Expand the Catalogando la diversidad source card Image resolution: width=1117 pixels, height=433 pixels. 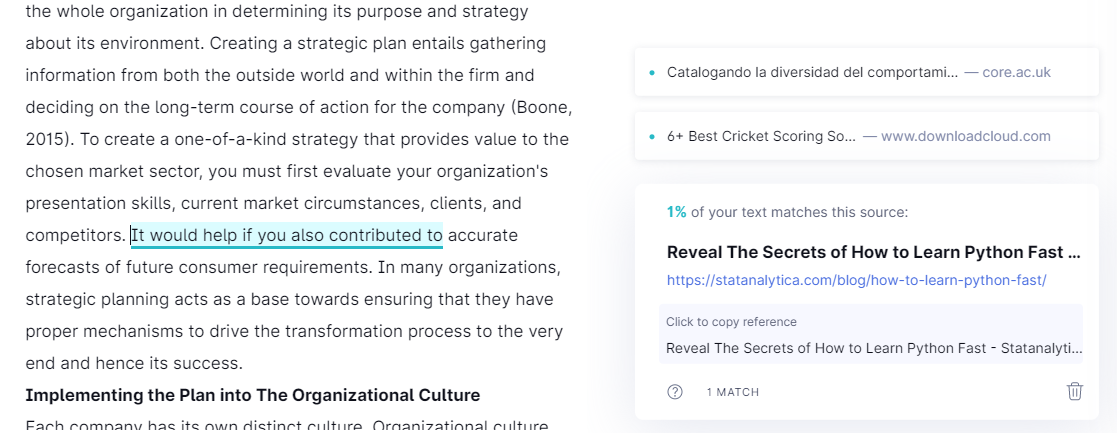click(866, 72)
